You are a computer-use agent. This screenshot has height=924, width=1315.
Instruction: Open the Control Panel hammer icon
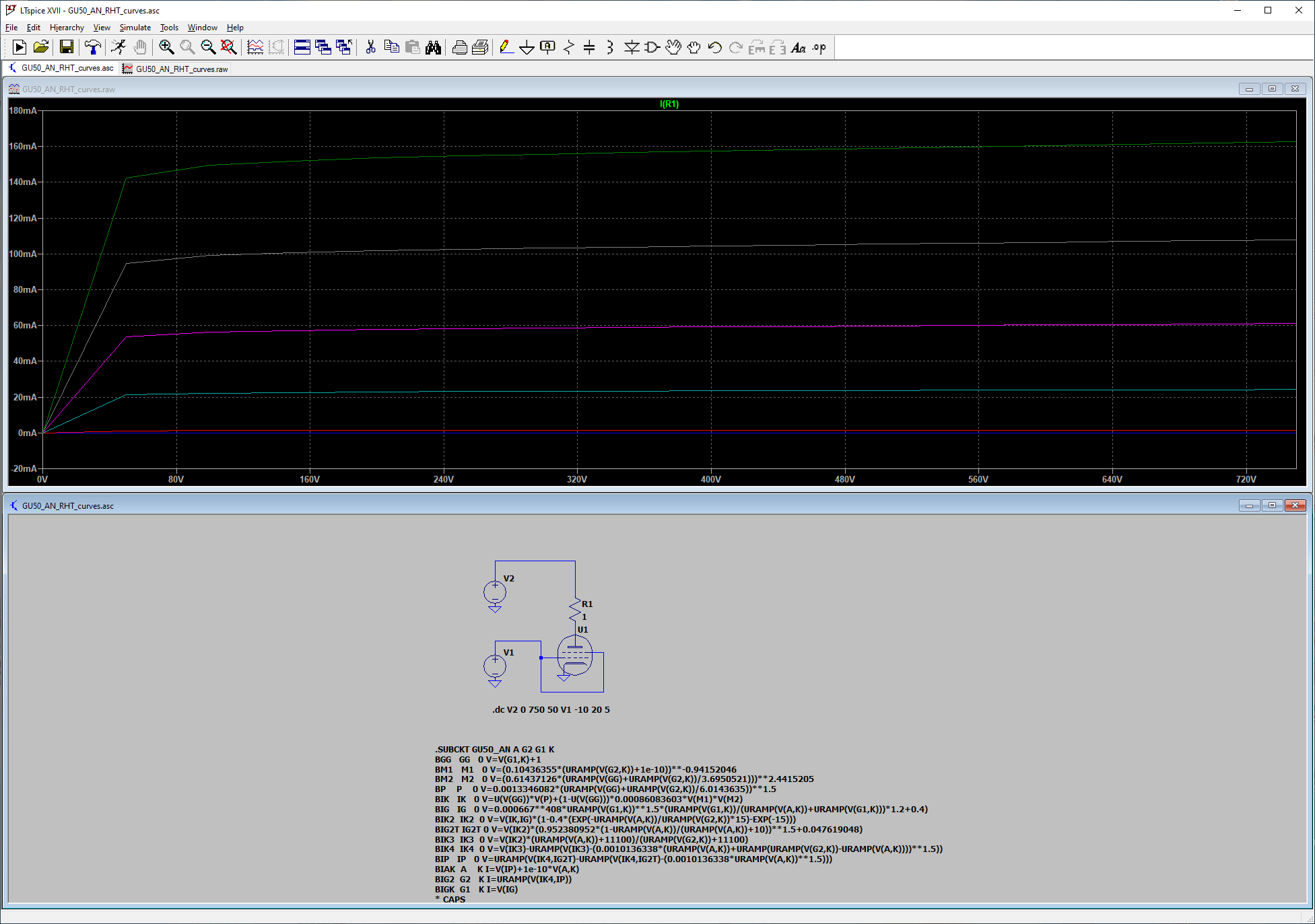pos(93,47)
